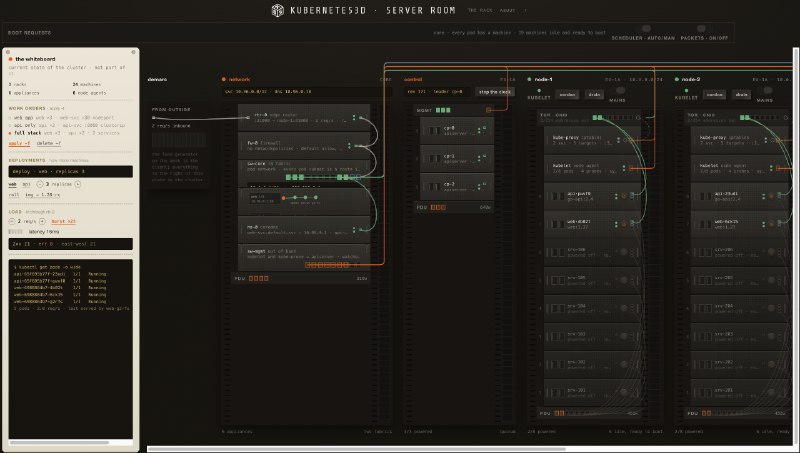Switch to the api deployment tab
800x453 pixels.
pos(26,184)
